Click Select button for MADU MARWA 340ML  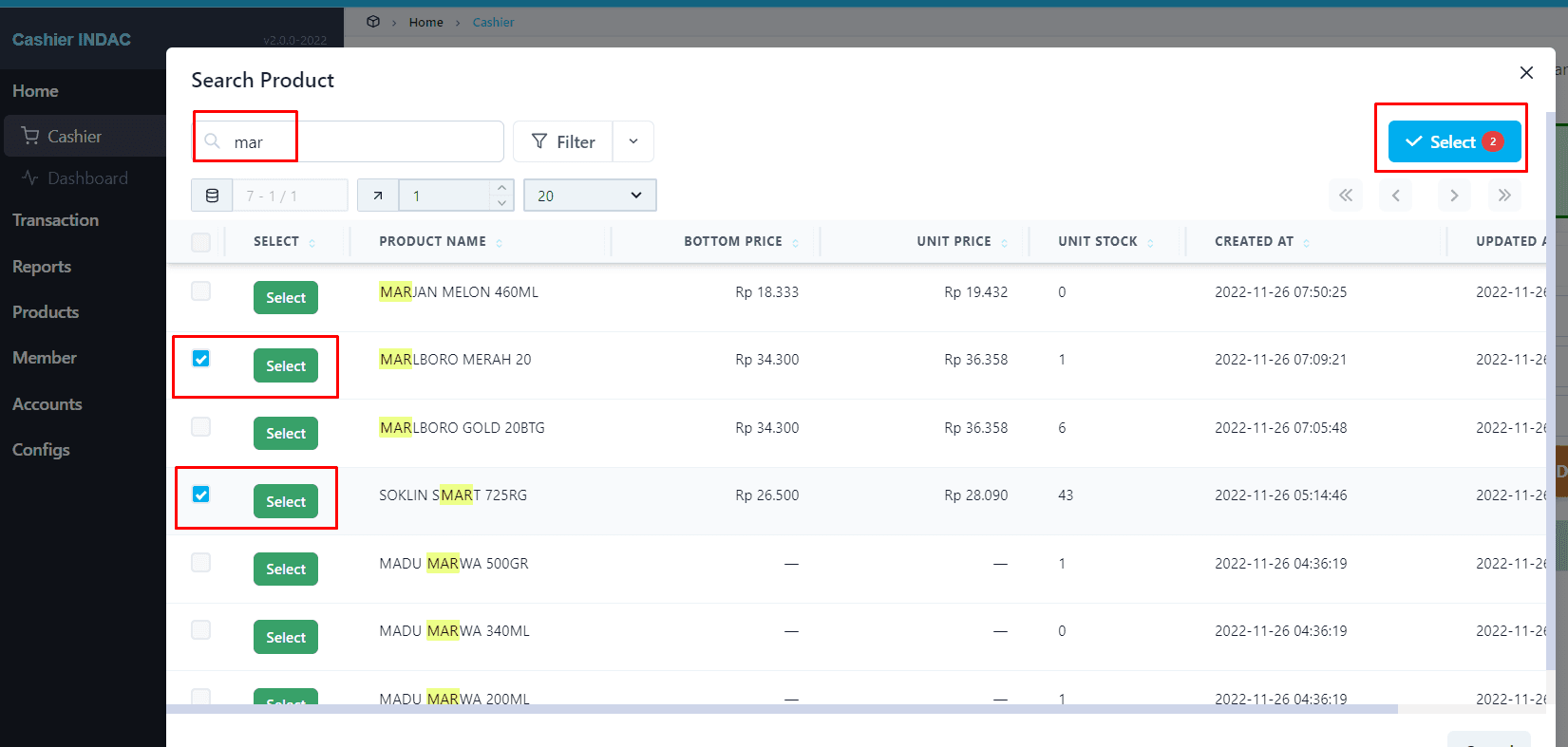286,637
